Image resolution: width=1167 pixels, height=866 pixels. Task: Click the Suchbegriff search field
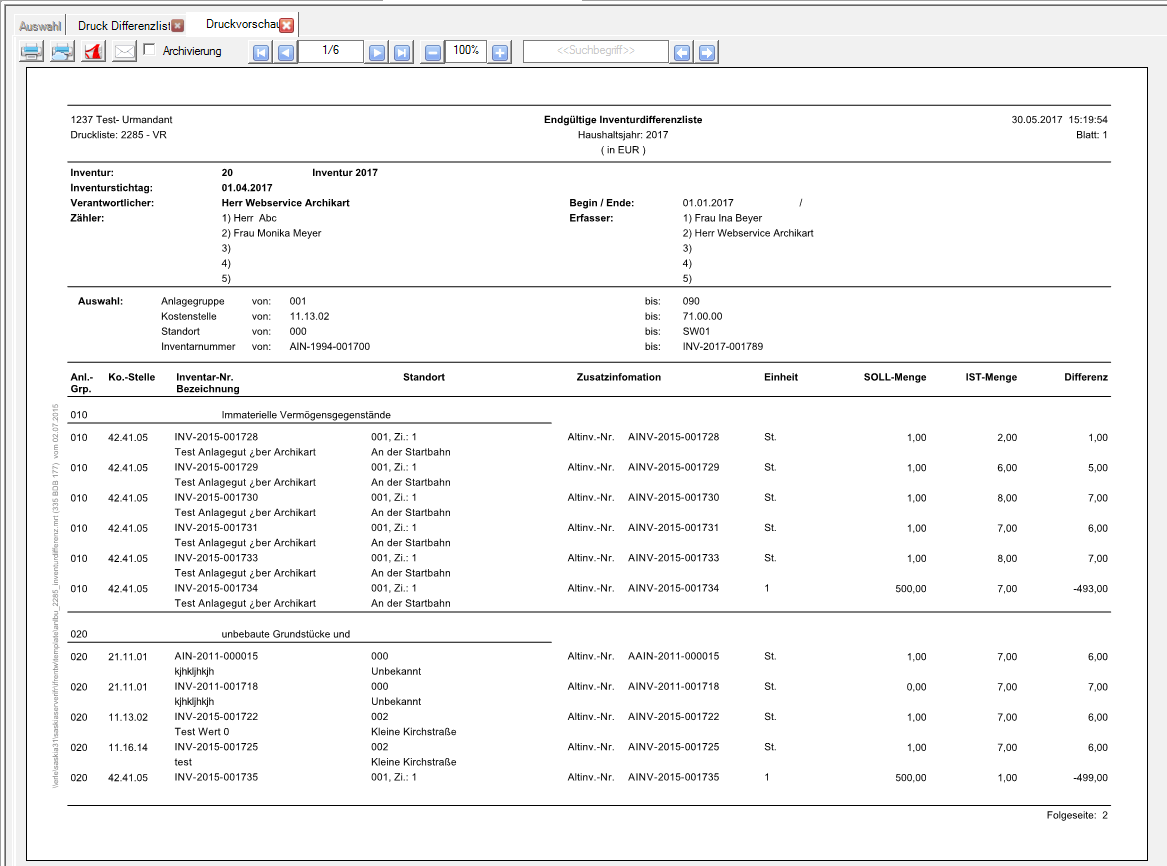pyautogui.click(x=595, y=51)
